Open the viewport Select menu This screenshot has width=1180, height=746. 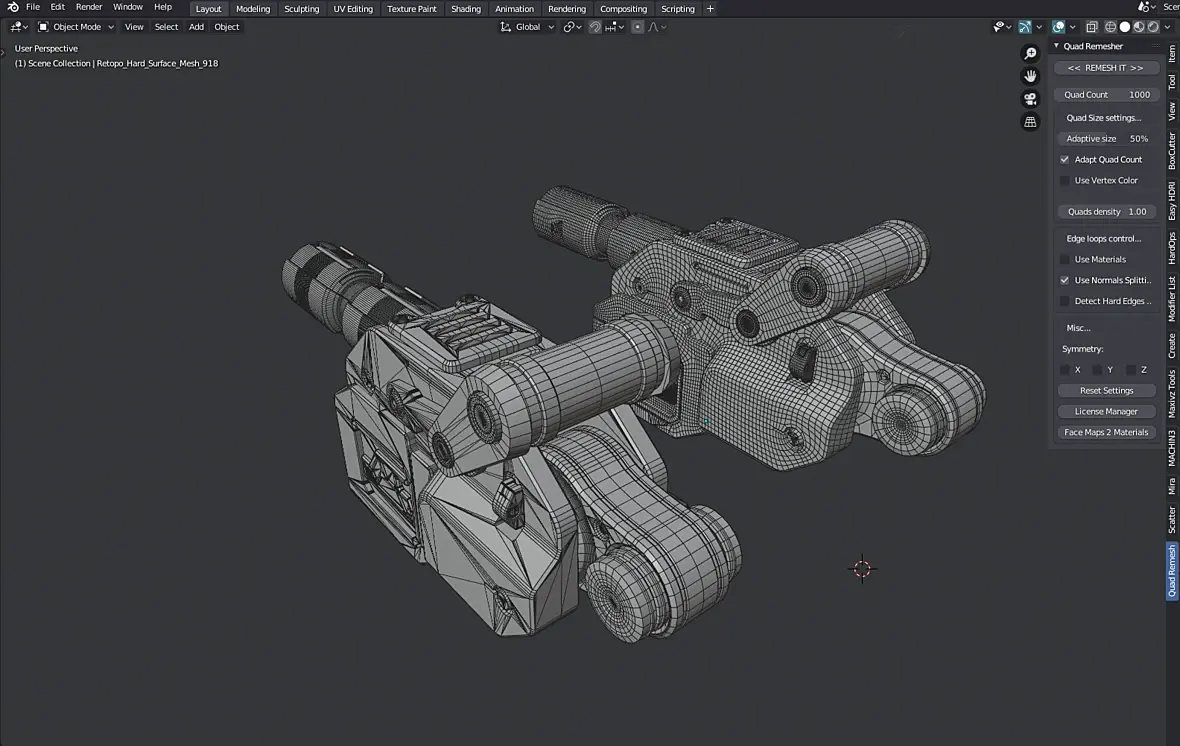(x=166, y=27)
